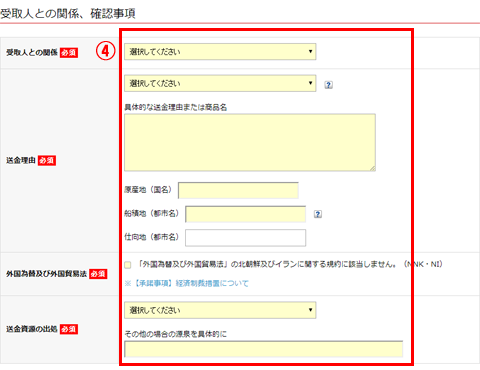The height and width of the screenshot is (370, 480).
Task: Click the help icon beside 船積地 field
Action: point(318,214)
